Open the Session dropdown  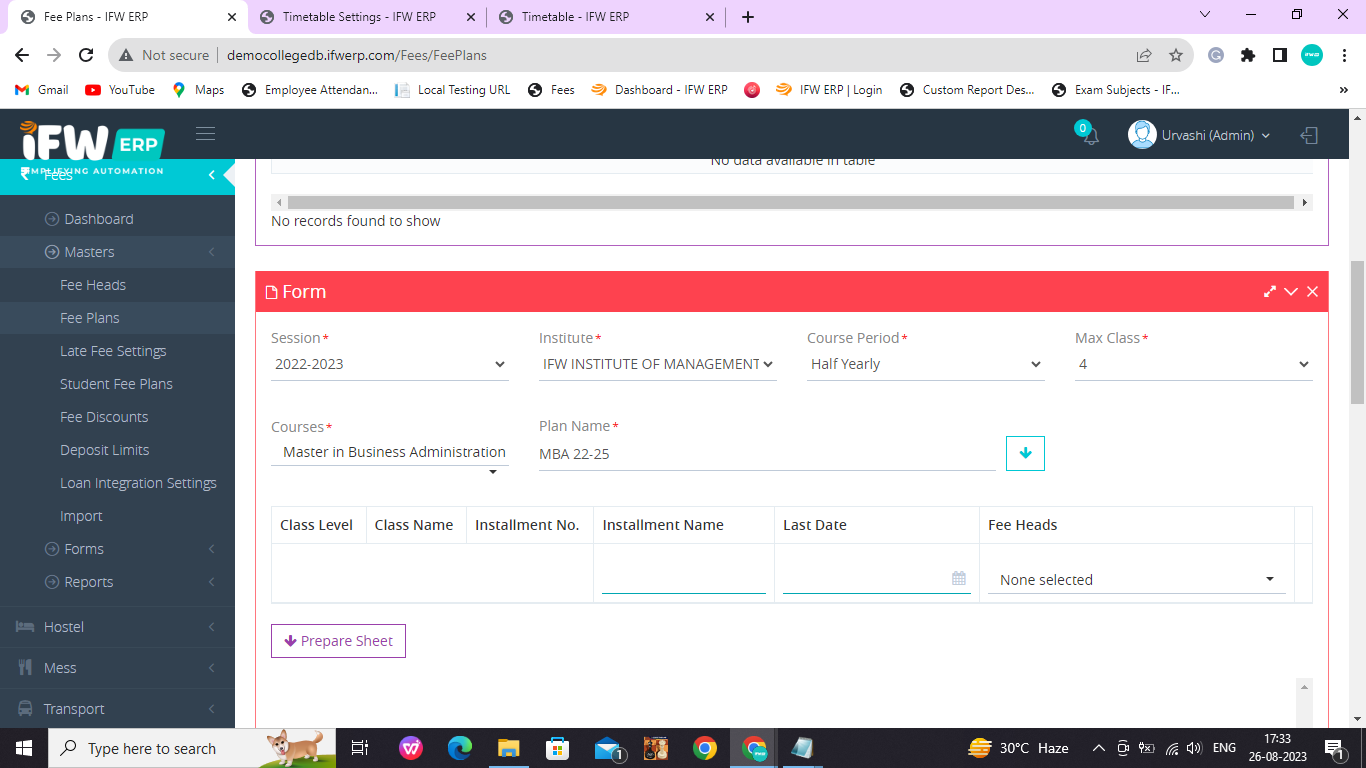pos(390,364)
